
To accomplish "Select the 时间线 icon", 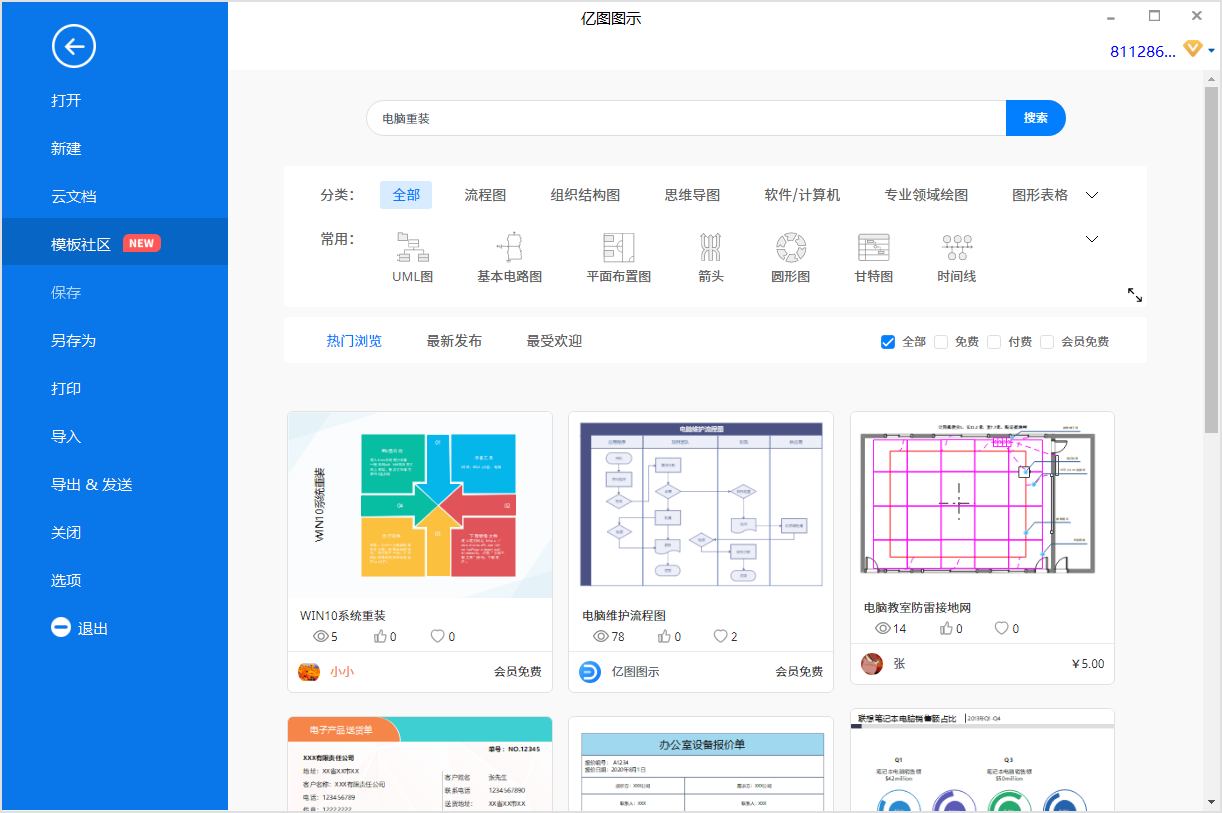I will [x=956, y=247].
